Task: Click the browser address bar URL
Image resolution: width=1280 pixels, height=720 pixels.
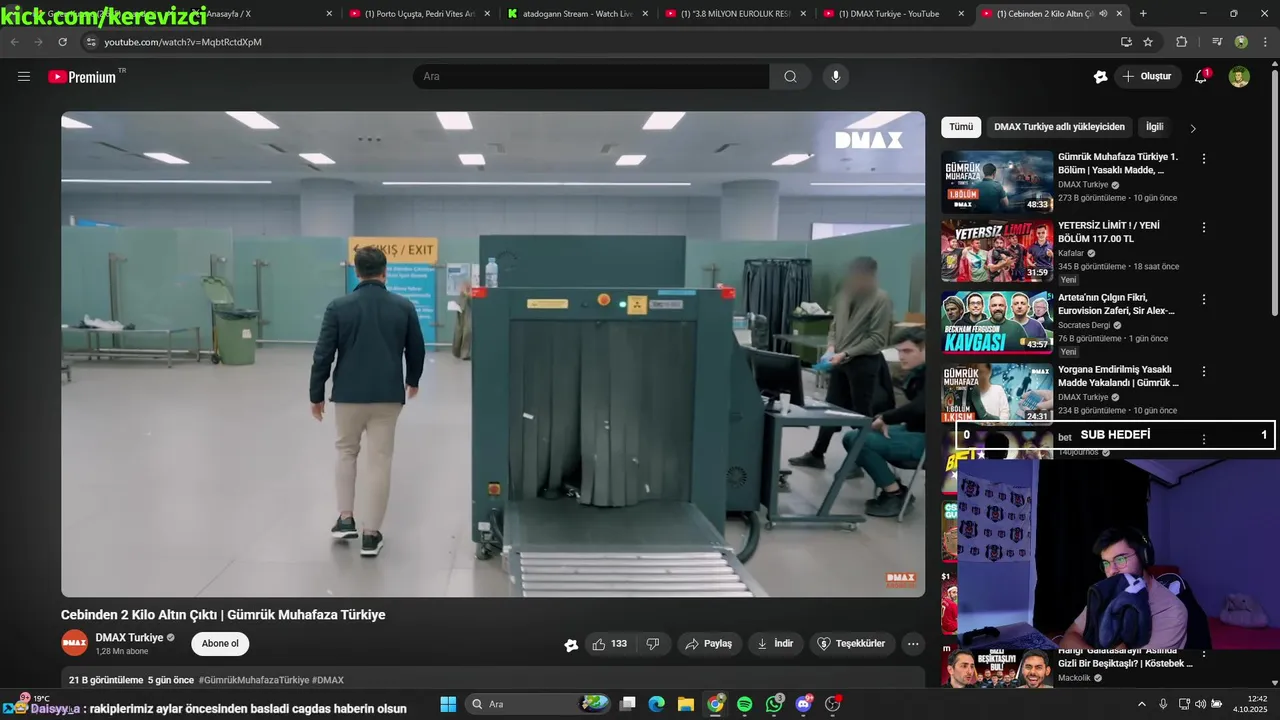Action: 183,42
